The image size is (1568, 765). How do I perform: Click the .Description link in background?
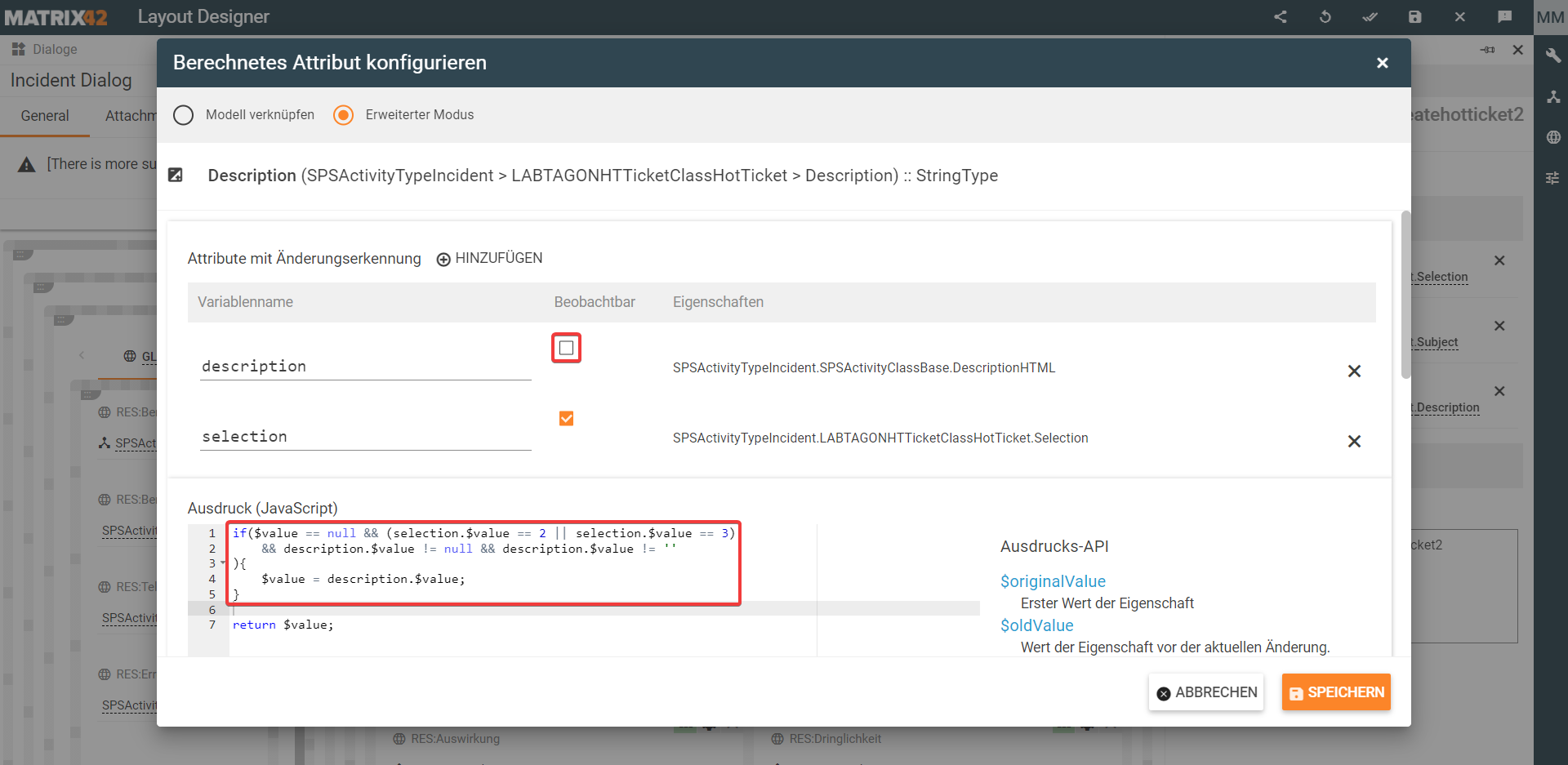click(1445, 407)
